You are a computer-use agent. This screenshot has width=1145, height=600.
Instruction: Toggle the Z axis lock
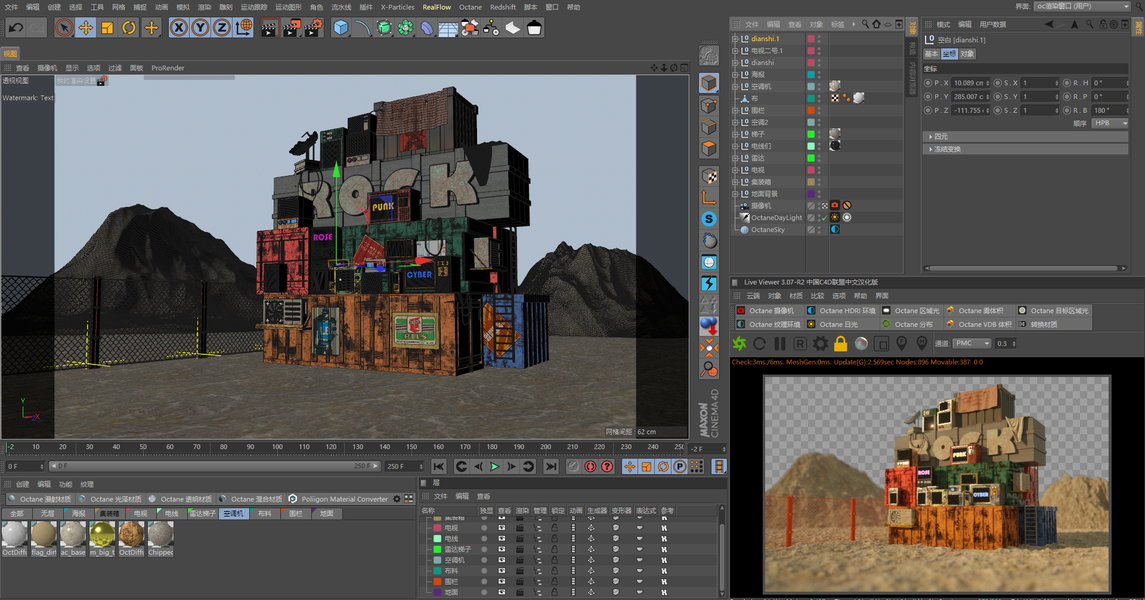pos(221,28)
